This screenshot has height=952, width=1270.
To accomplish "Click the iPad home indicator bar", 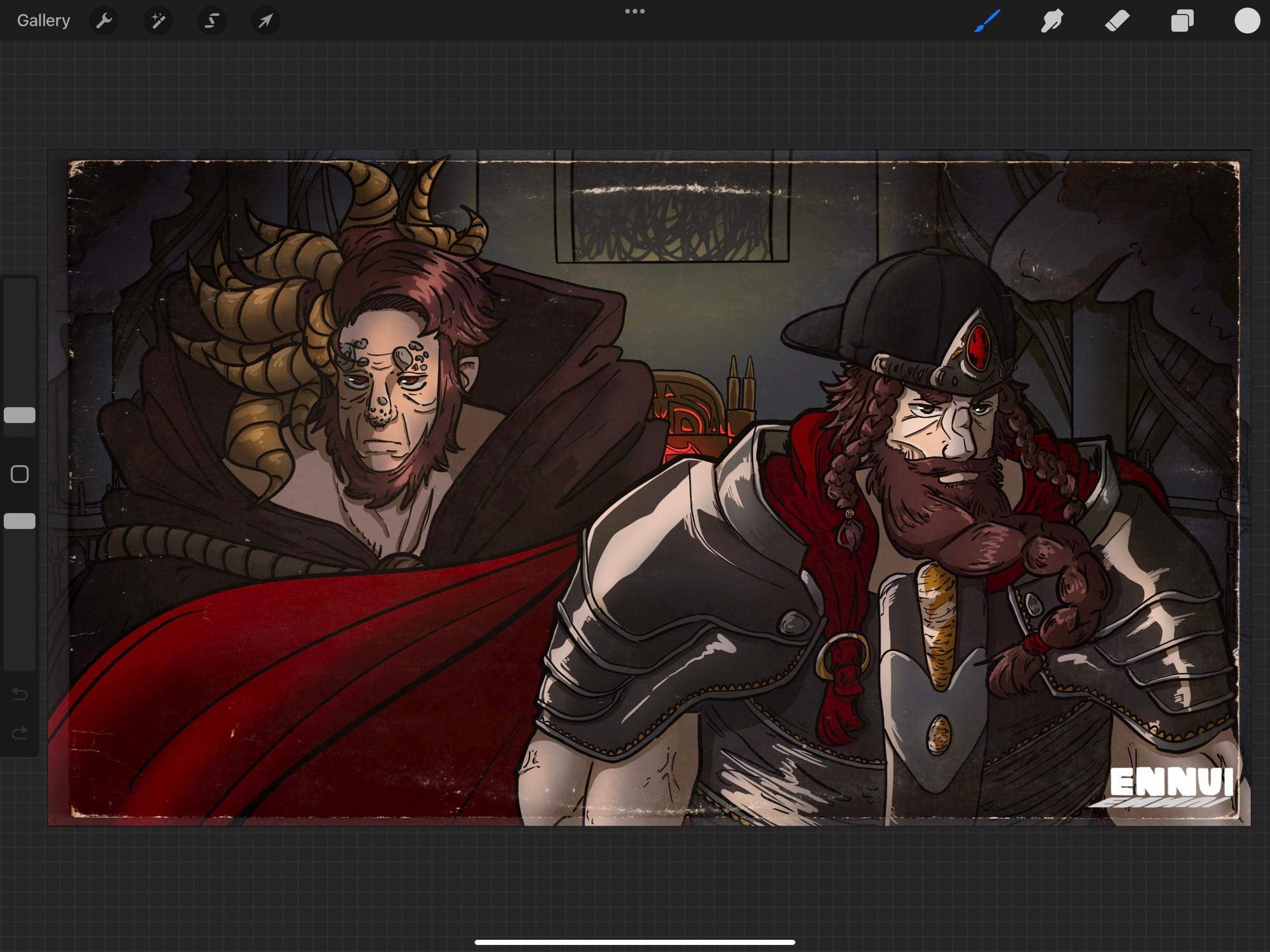I will (635, 942).
